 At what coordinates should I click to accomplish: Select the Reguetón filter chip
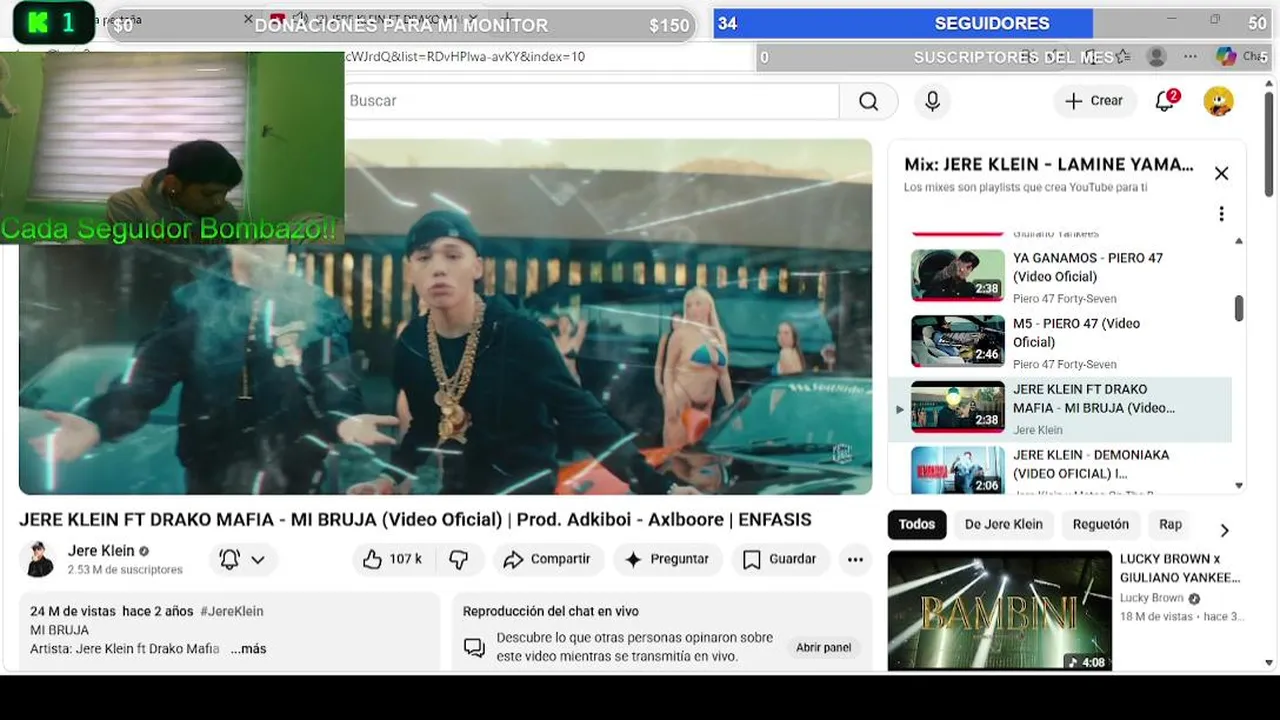pyautogui.click(x=1100, y=524)
